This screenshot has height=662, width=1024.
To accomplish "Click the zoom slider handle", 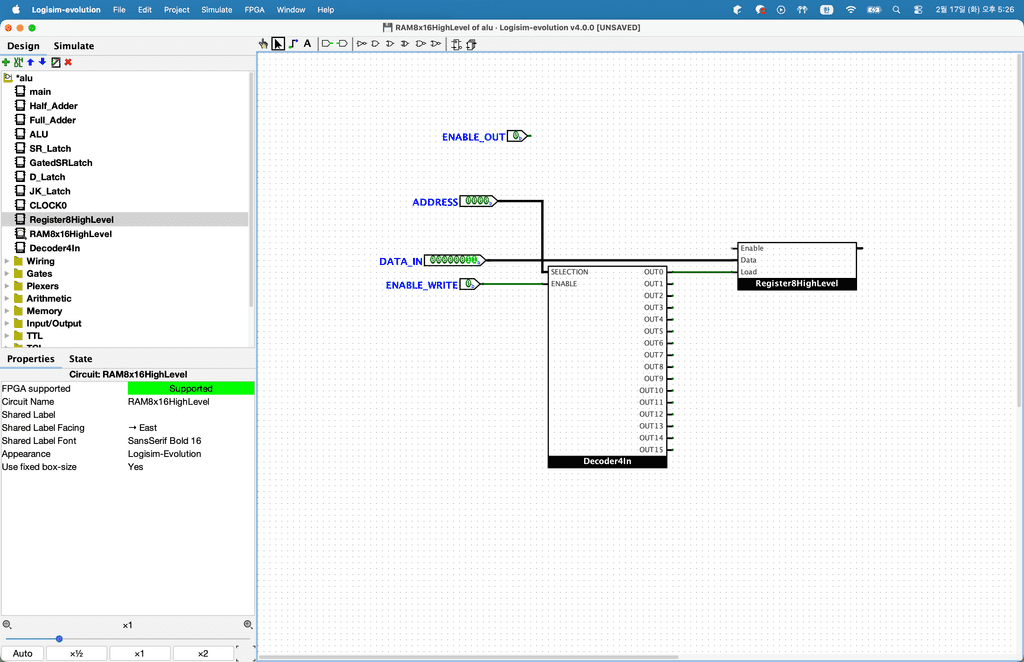I will (59, 638).
